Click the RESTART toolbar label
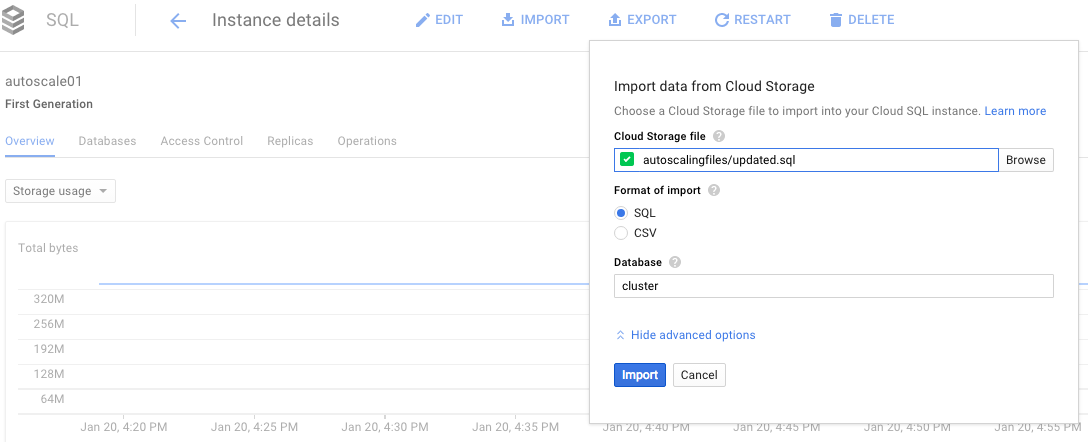The width and height of the screenshot is (1088, 442). coord(762,20)
